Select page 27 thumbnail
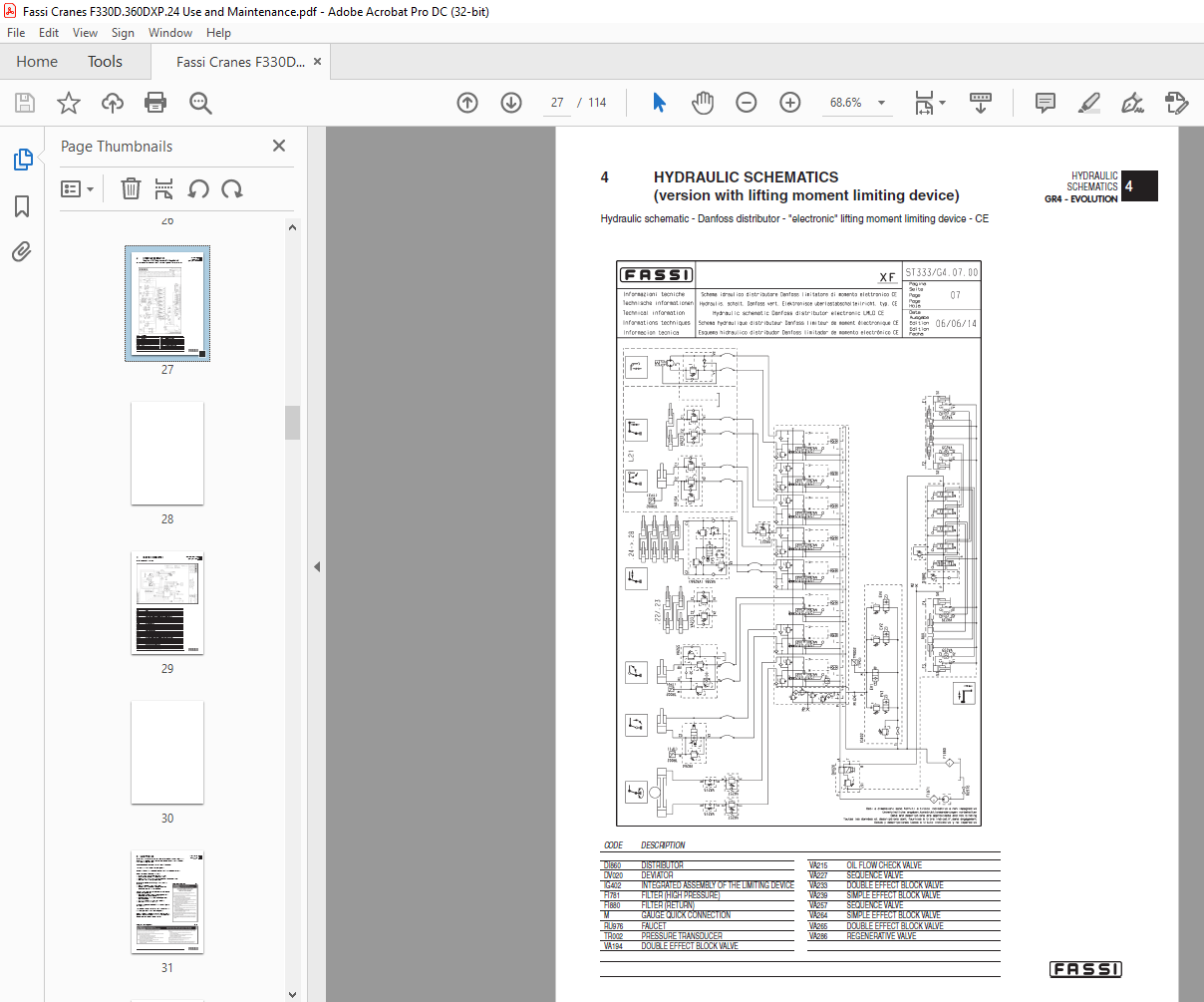This screenshot has width=1204, height=1002. pyautogui.click(x=167, y=303)
